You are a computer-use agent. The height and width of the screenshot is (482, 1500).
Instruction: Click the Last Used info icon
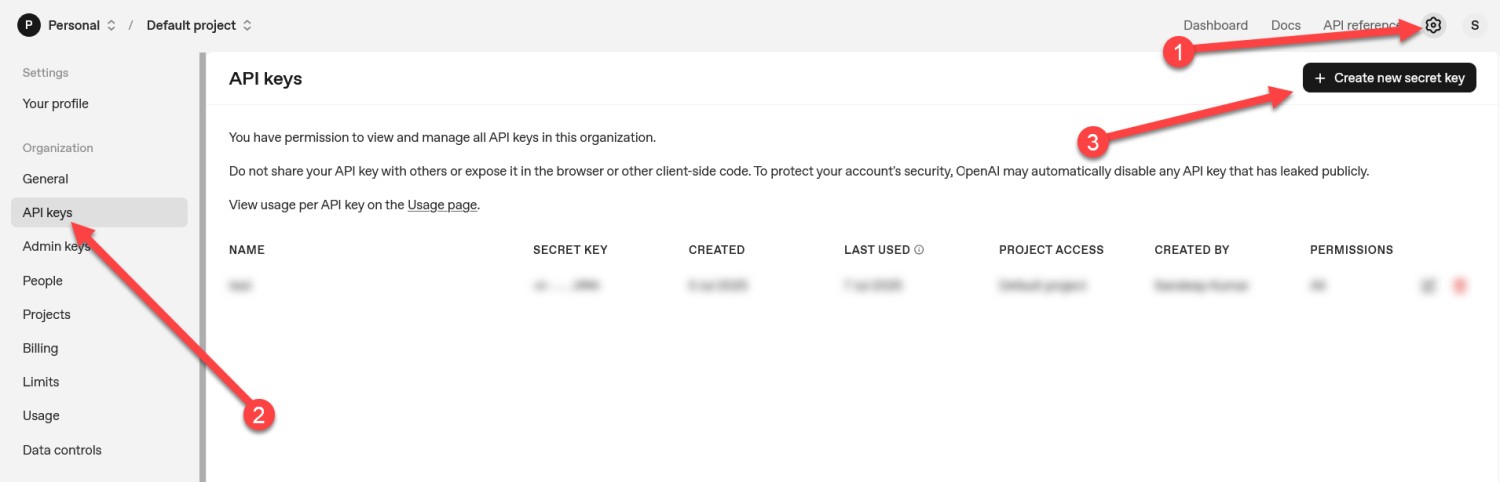tap(919, 250)
